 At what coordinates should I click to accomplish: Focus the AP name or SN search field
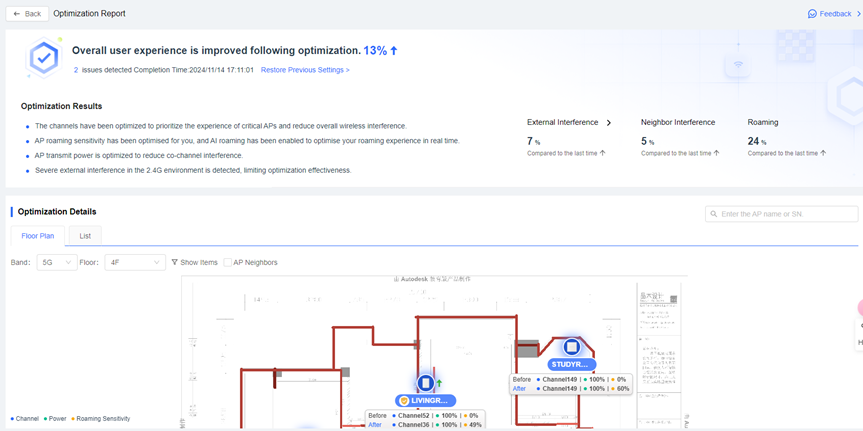pyautogui.click(x=786, y=214)
